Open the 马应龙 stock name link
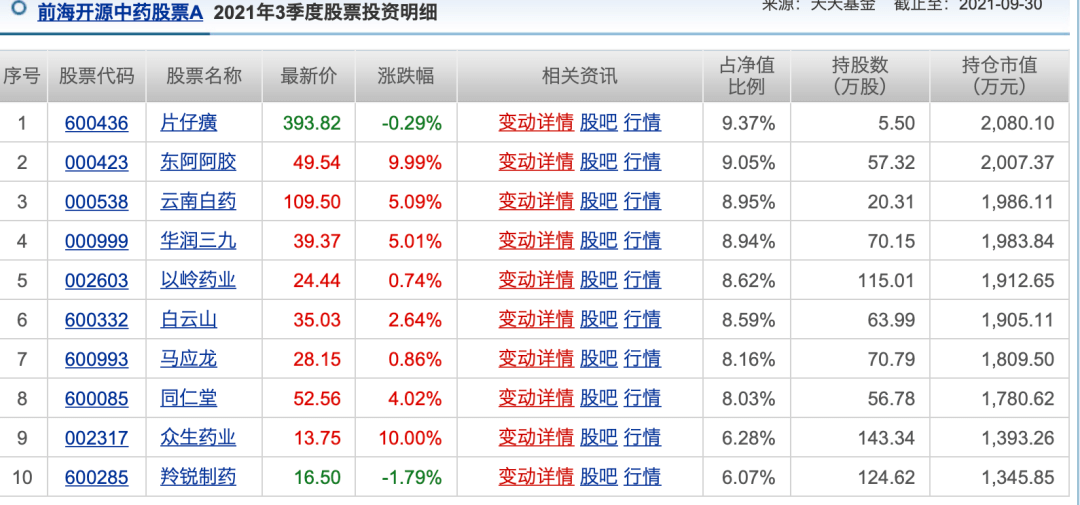Screen dimensions: 1080x505 pos(189,359)
